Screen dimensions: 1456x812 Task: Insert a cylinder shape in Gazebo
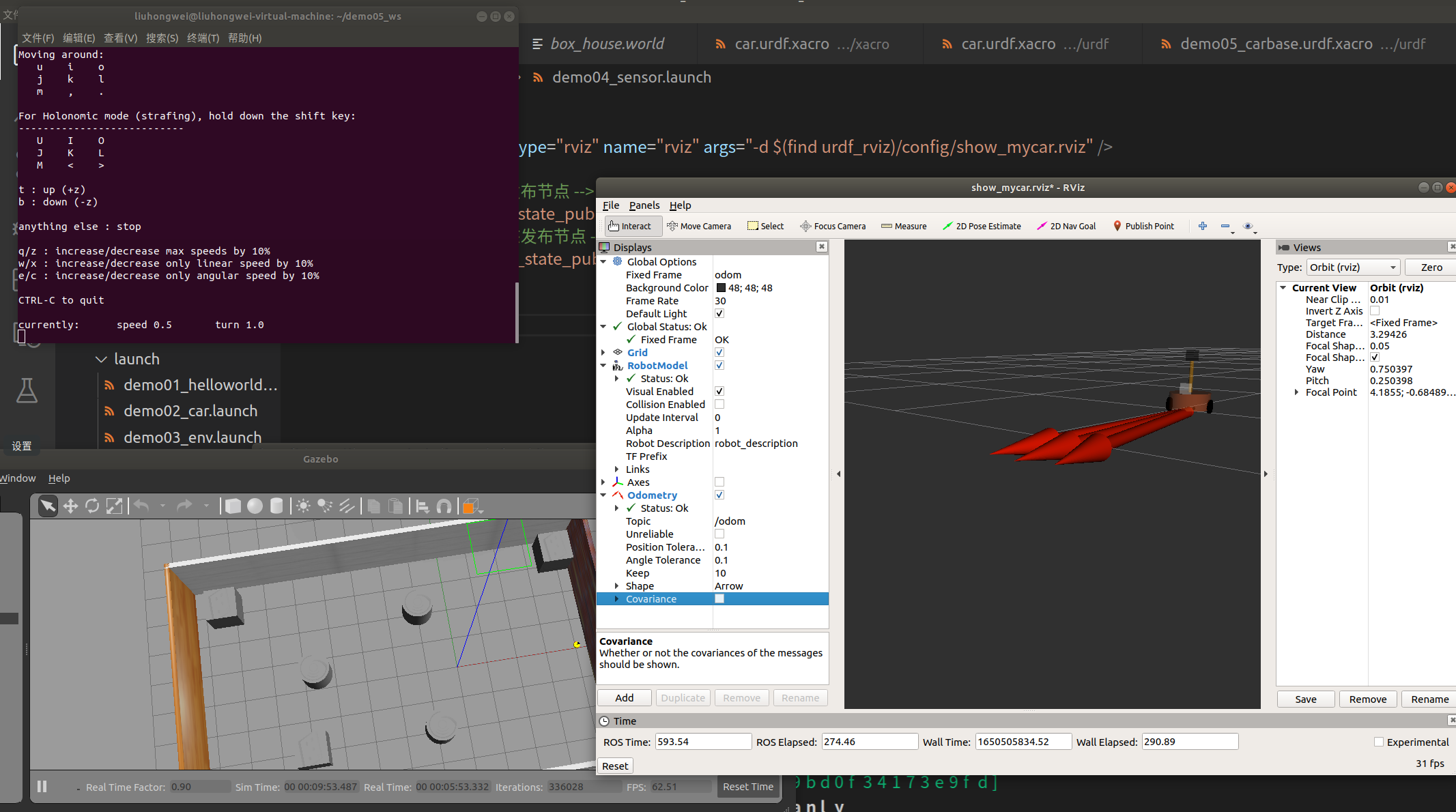(276, 506)
